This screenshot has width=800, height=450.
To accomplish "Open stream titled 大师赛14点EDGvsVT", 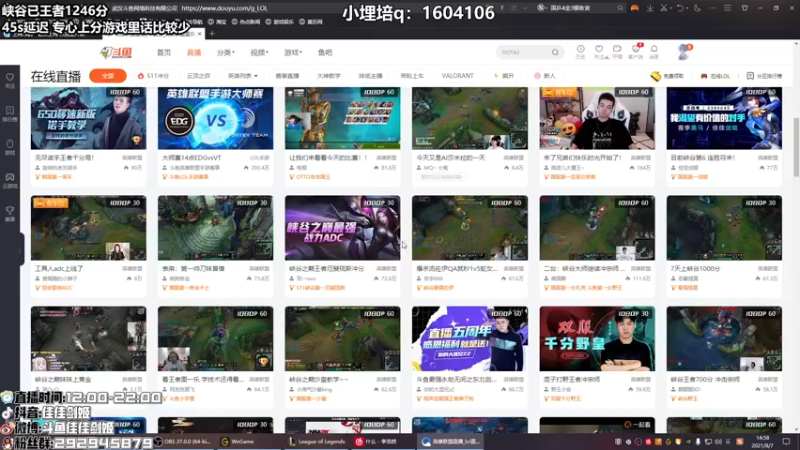I will coord(191,158).
